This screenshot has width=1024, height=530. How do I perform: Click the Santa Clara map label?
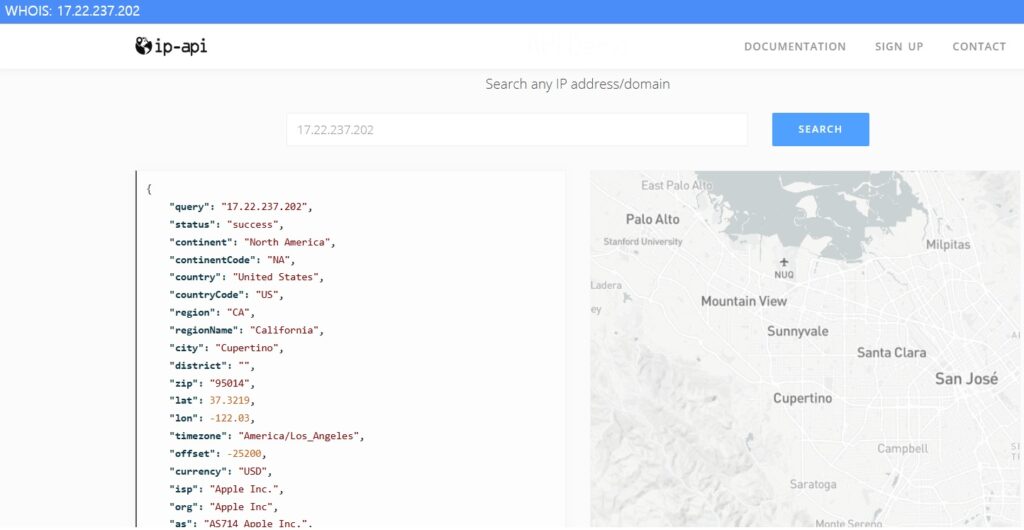(x=891, y=352)
